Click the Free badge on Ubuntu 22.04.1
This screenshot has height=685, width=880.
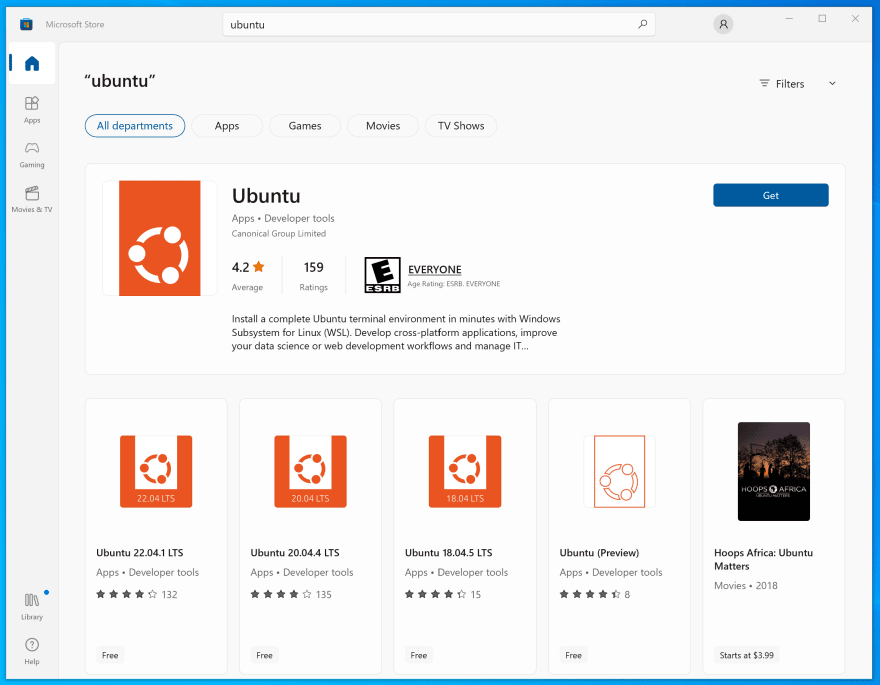(110, 655)
